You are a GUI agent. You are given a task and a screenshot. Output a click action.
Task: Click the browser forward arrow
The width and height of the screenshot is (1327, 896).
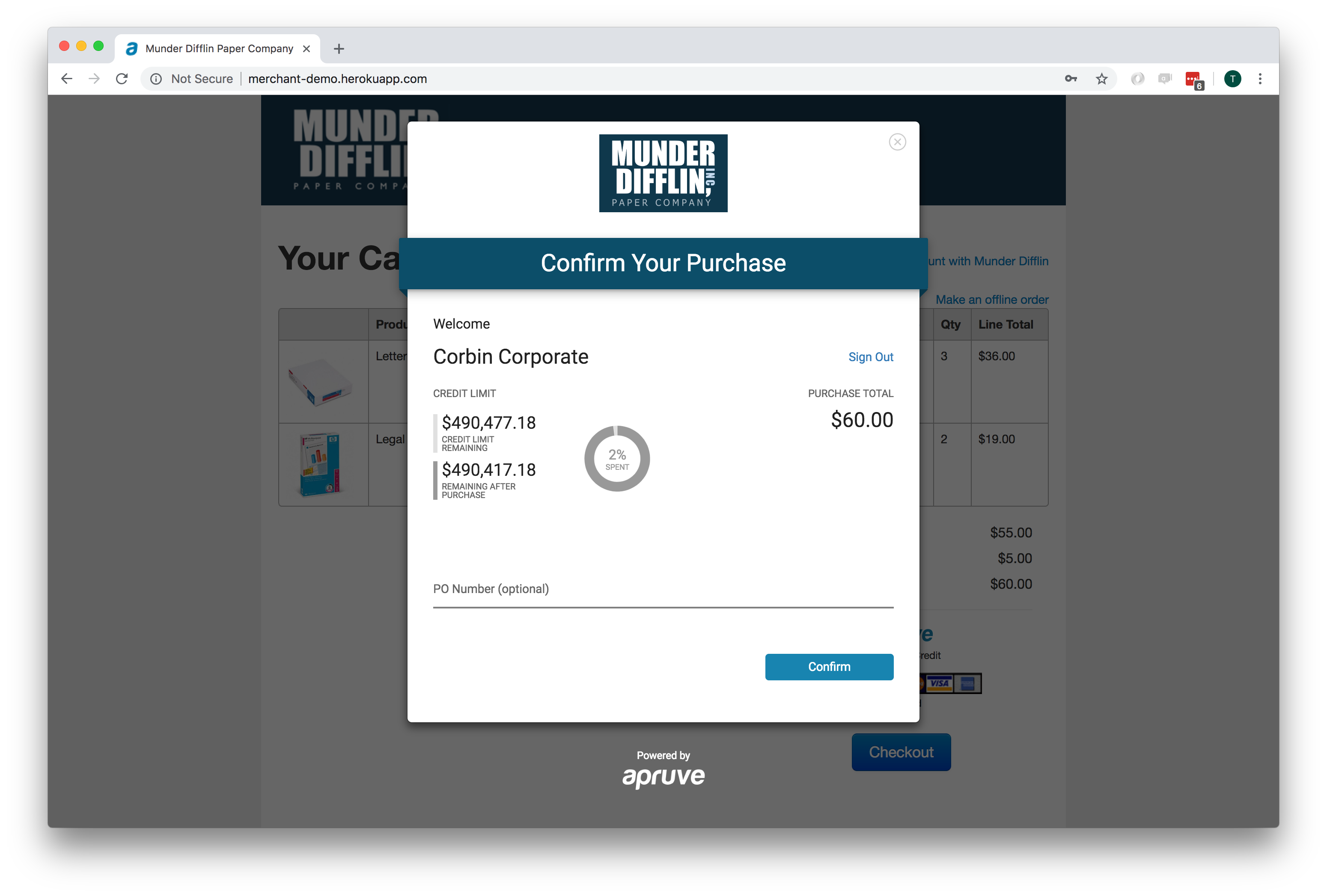94,79
